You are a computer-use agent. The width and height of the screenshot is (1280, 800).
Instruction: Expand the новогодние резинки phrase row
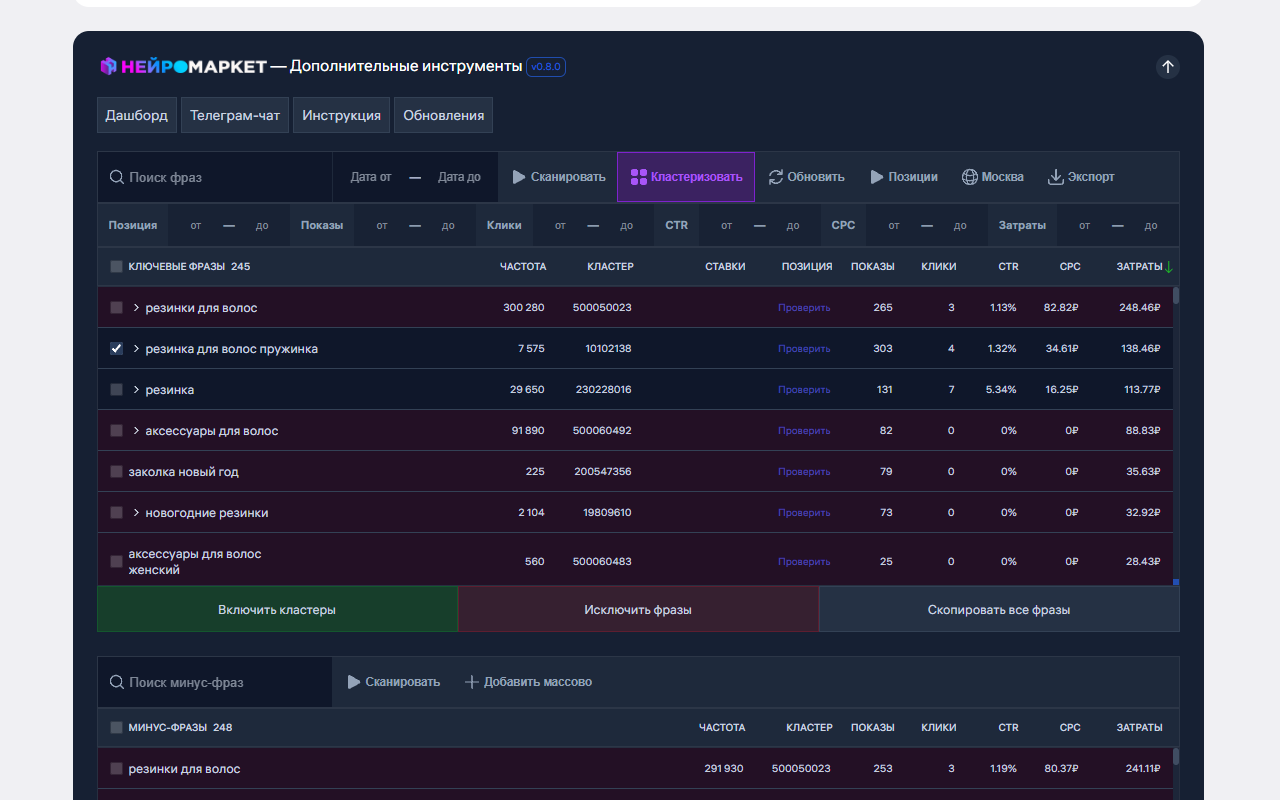[x=136, y=513]
